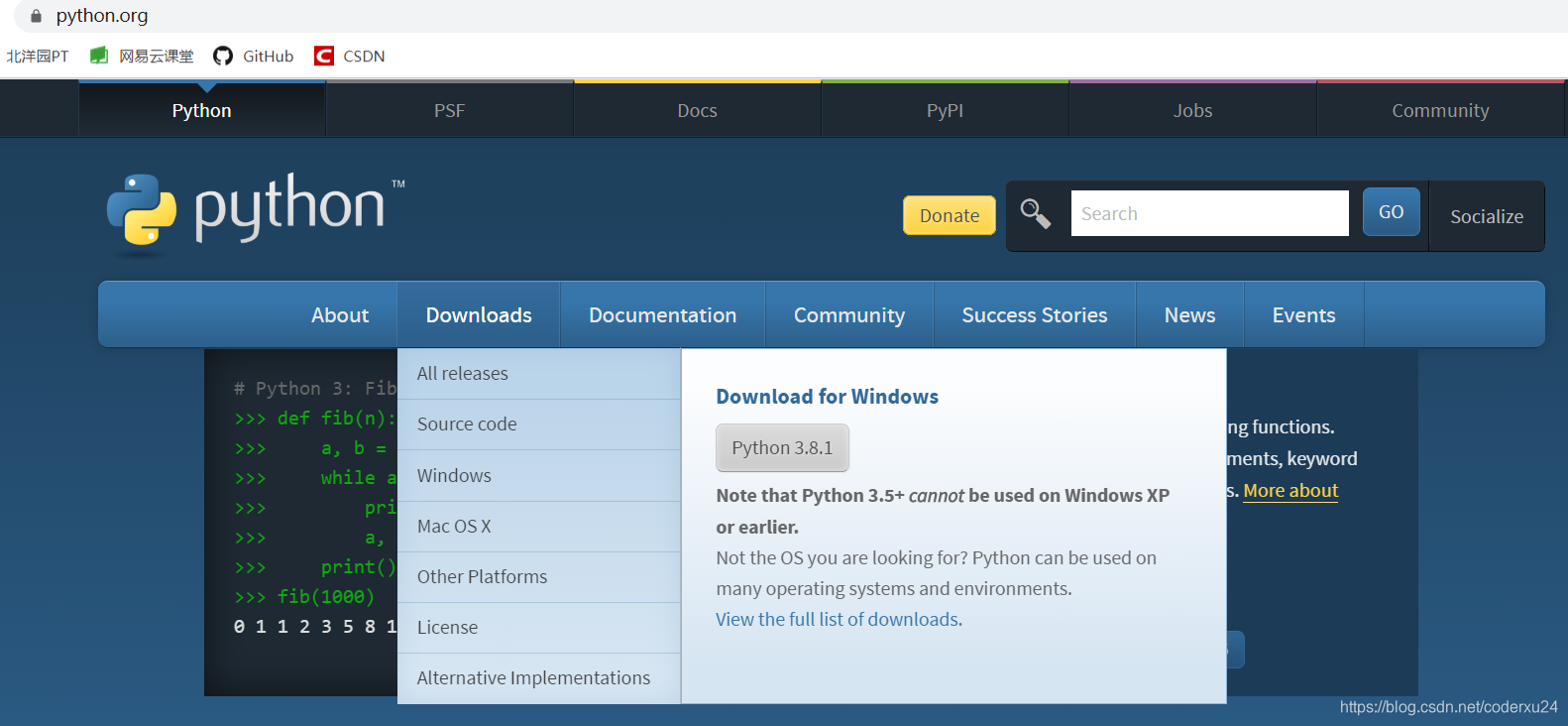Click View the full list of downloads link

click(840, 619)
